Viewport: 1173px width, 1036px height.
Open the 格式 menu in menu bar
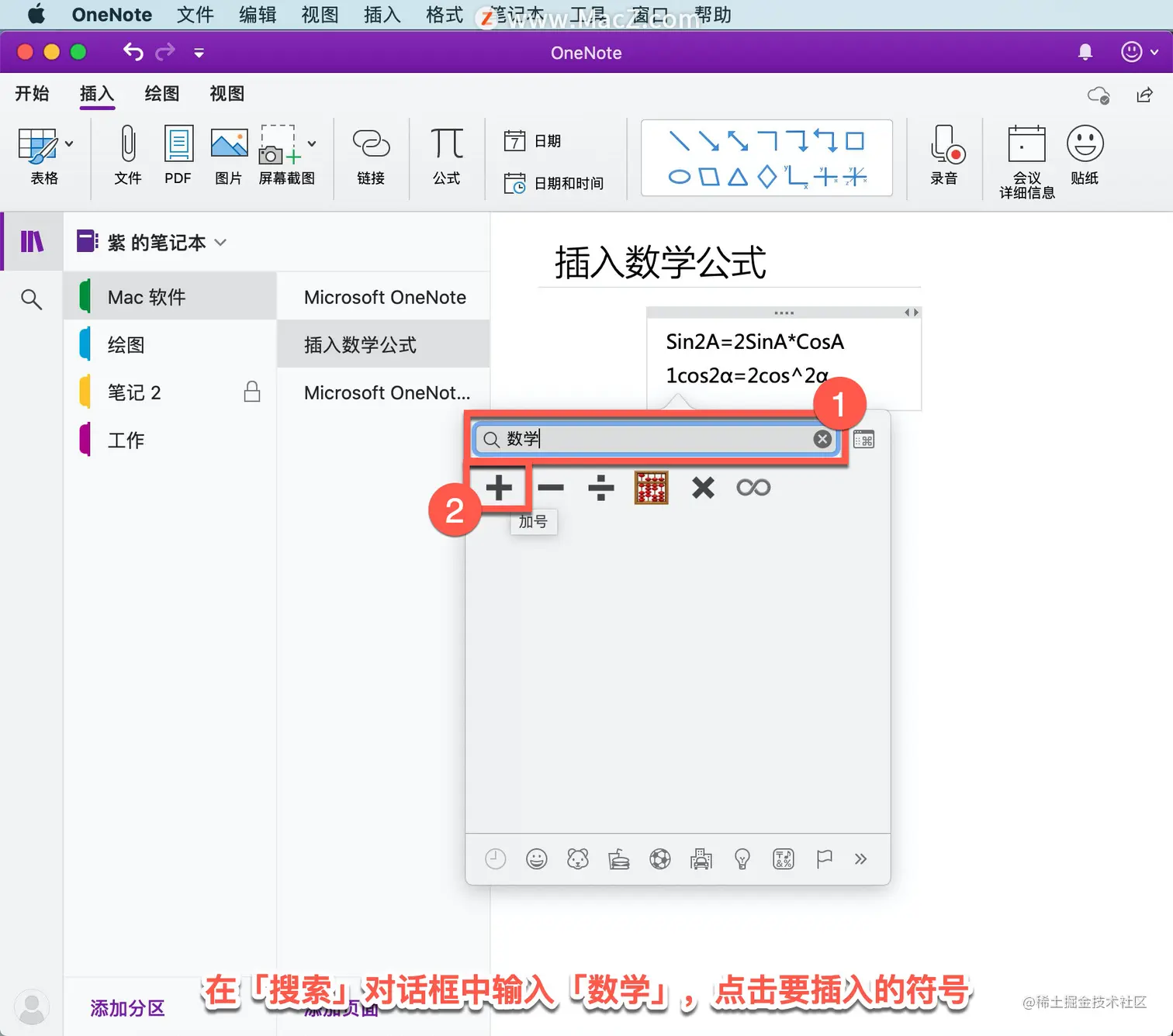coord(445,15)
